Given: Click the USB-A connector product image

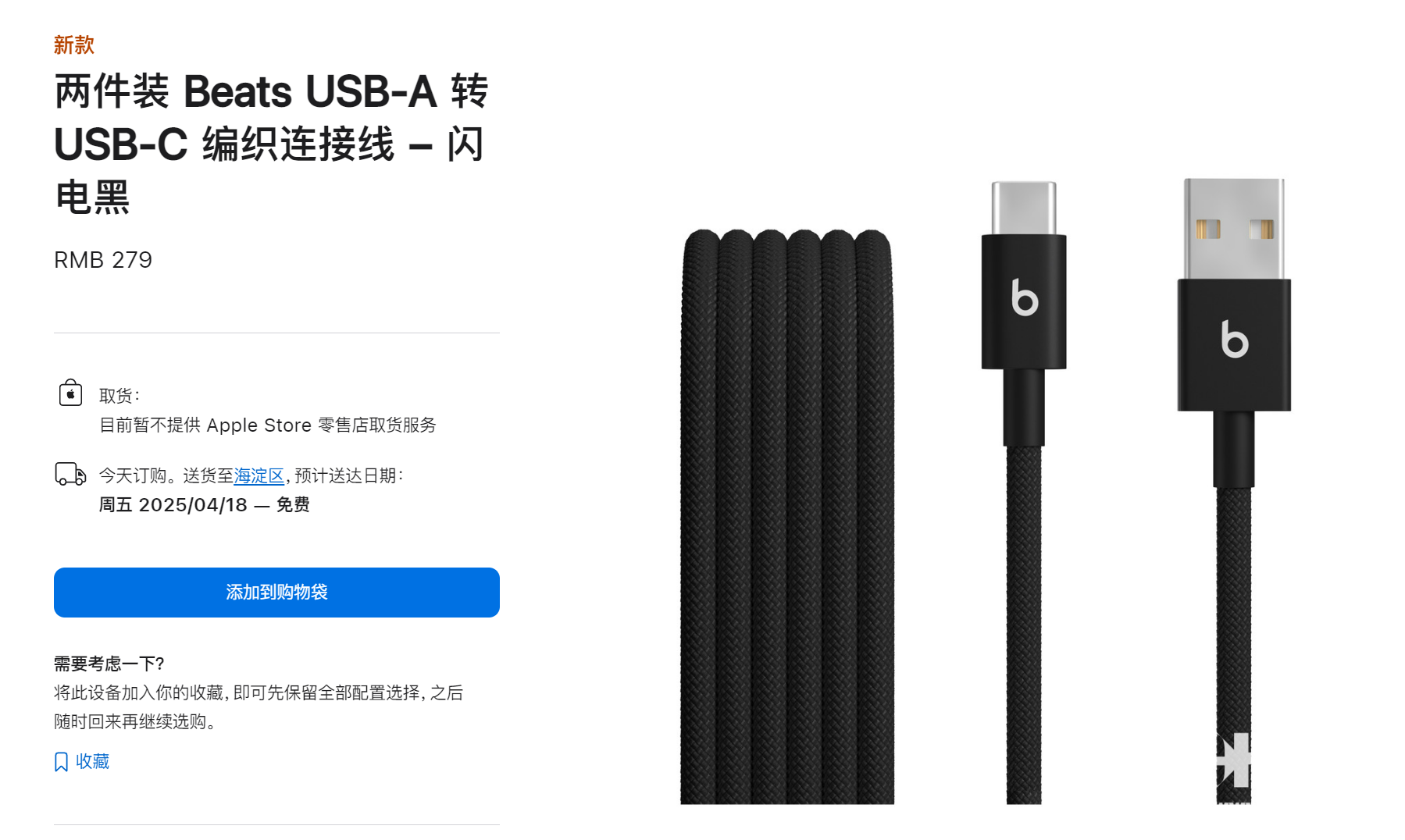Looking at the screenshot, I should pyautogui.click(x=1234, y=490).
